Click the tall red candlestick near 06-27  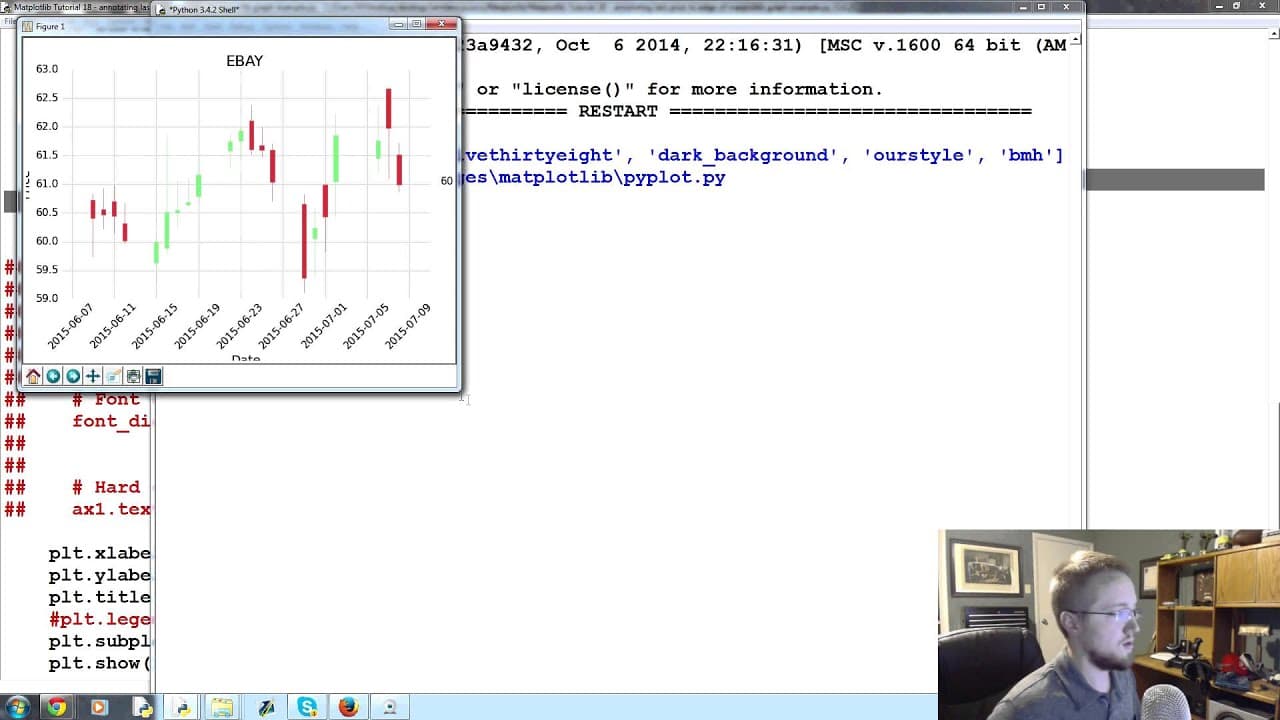coord(304,241)
